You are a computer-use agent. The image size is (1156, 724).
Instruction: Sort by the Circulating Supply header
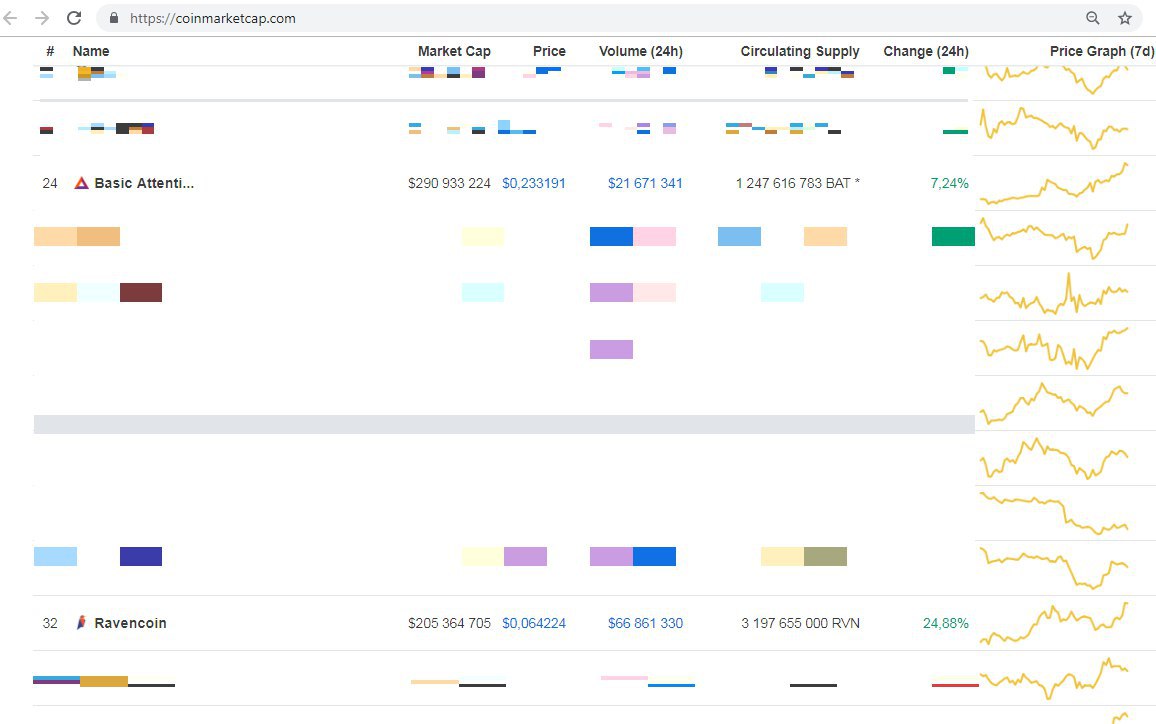pyautogui.click(x=800, y=51)
